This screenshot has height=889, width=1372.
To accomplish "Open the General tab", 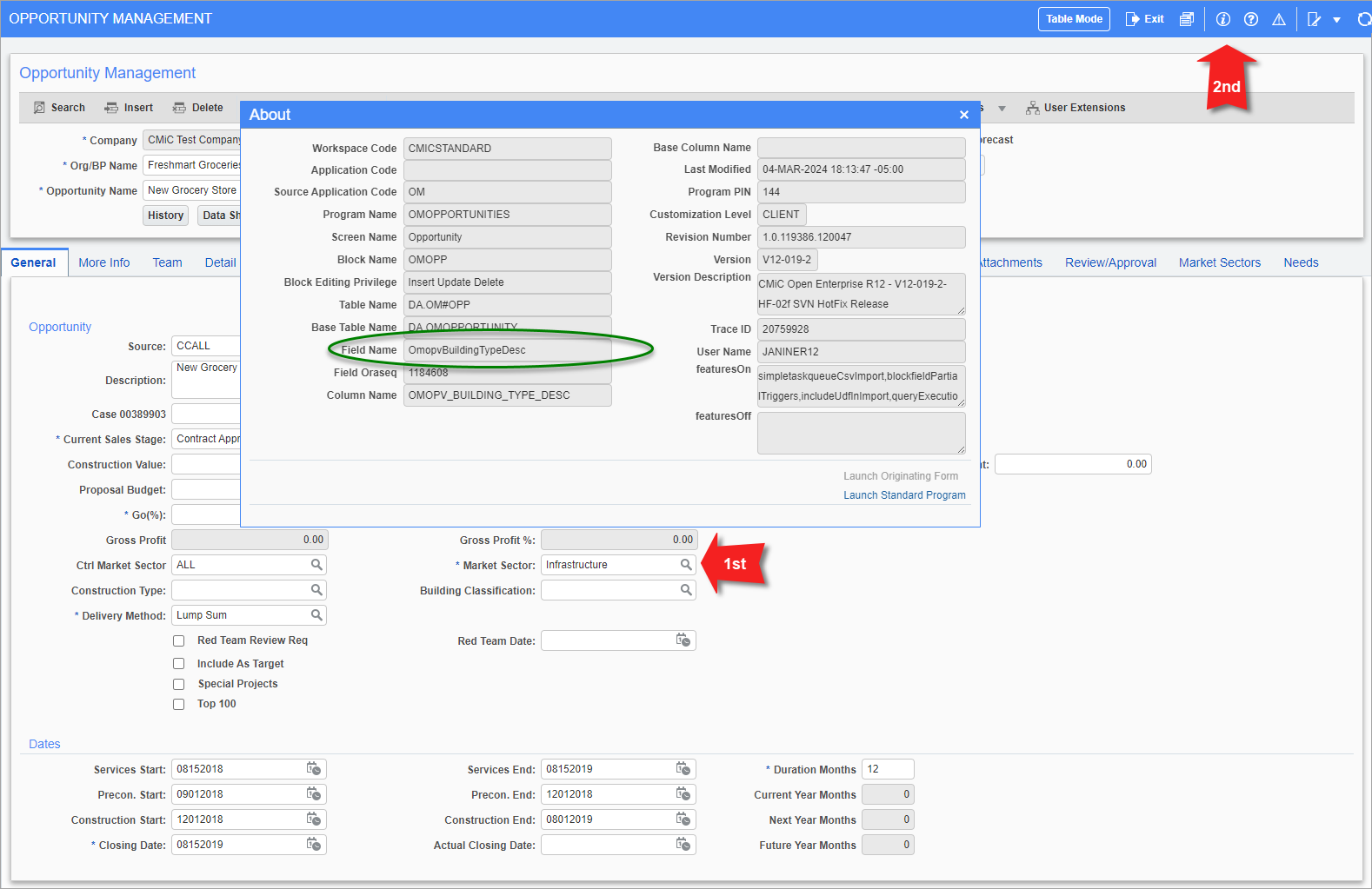I will pyautogui.click(x=34, y=262).
